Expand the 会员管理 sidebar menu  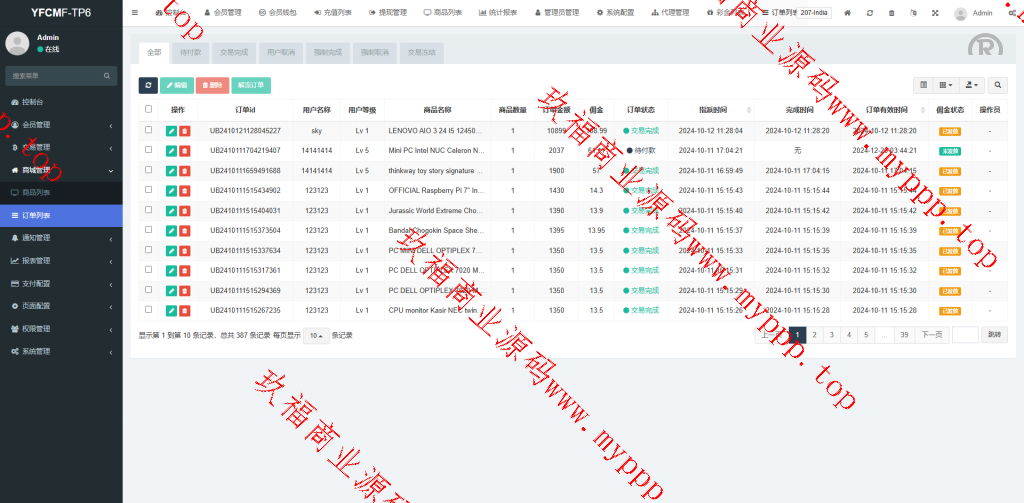[x=61, y=125]
